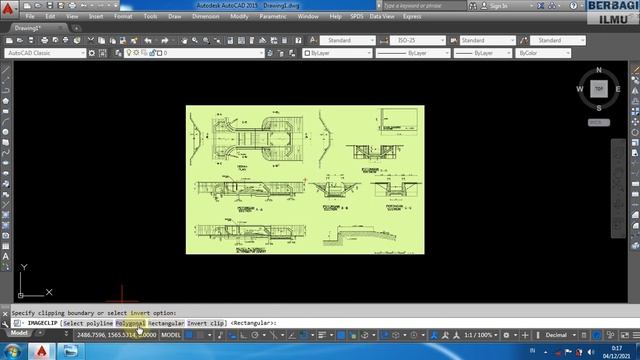Select the Pan hand tool

184,40
